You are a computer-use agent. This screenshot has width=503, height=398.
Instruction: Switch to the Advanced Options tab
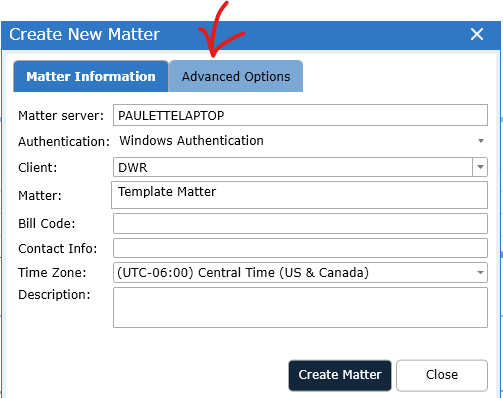tap(236, 76)
